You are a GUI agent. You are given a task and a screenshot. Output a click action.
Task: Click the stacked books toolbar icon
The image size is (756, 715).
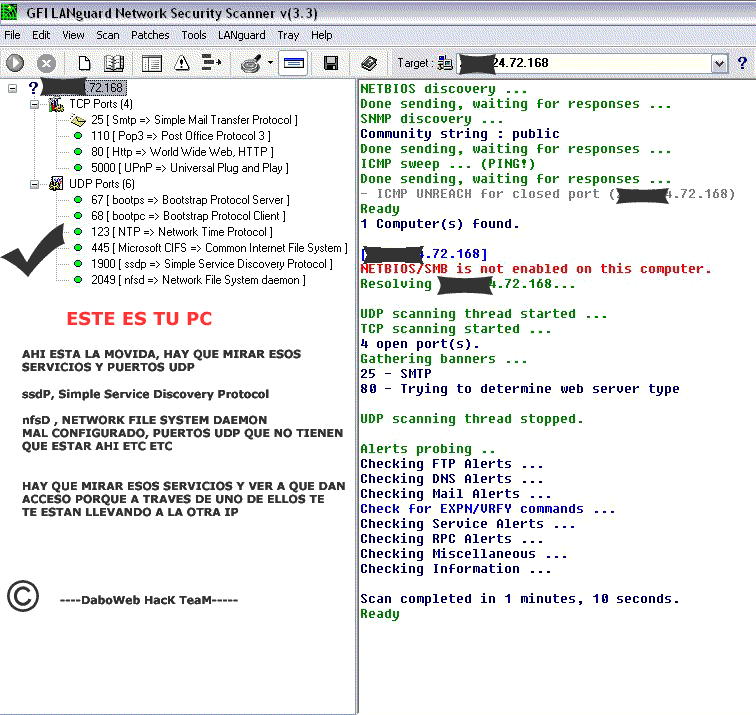(x=369, y=63)
